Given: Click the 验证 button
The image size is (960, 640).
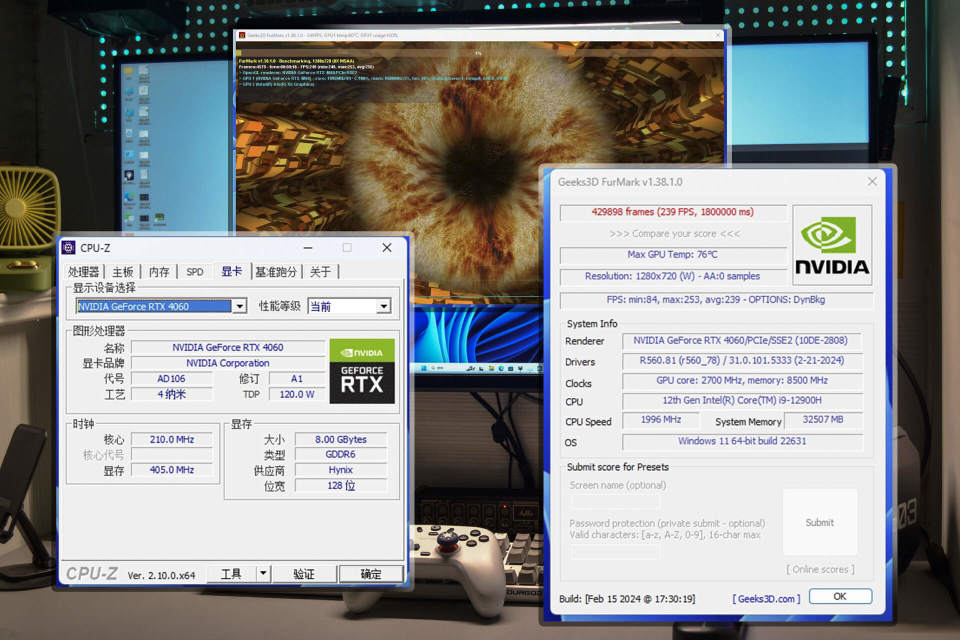Looking at the screenshot, I should pos(304,574).
